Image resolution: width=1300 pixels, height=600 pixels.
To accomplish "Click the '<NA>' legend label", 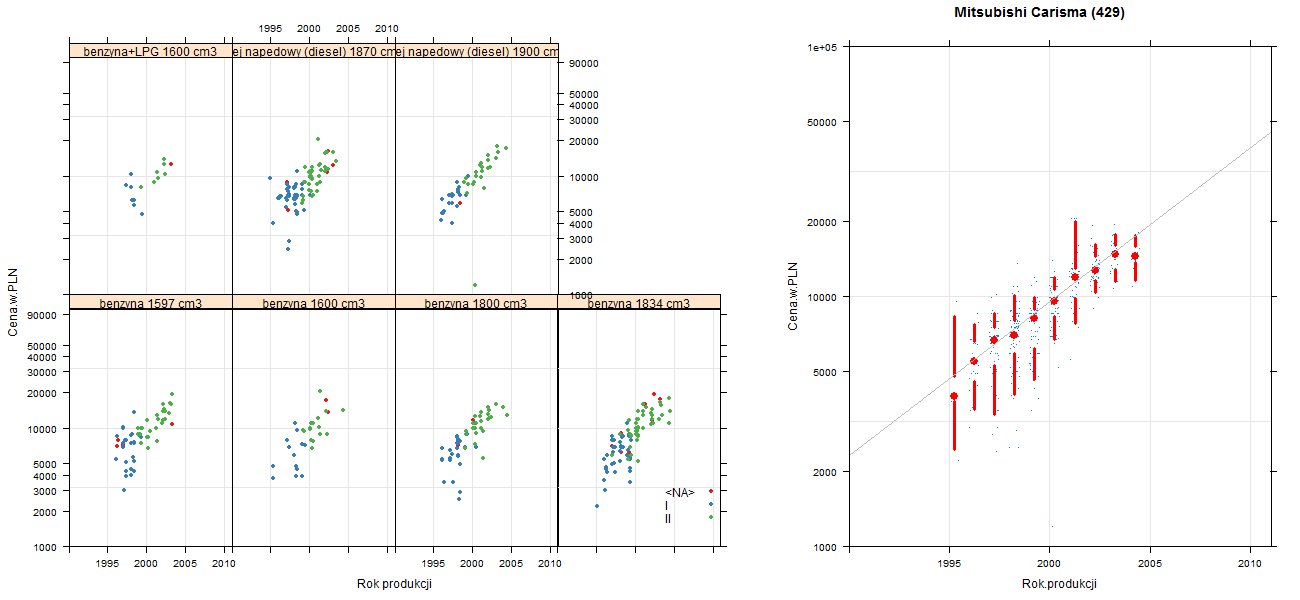I will coord(680,492).
